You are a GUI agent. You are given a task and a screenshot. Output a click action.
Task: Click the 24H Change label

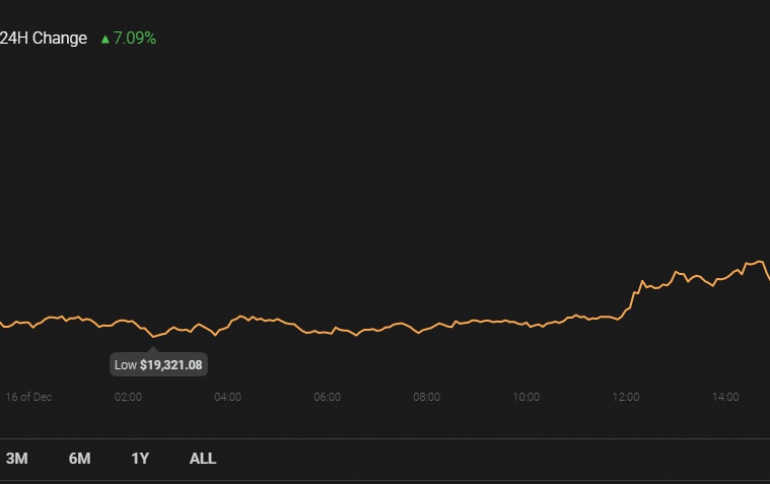pos(43,39)
